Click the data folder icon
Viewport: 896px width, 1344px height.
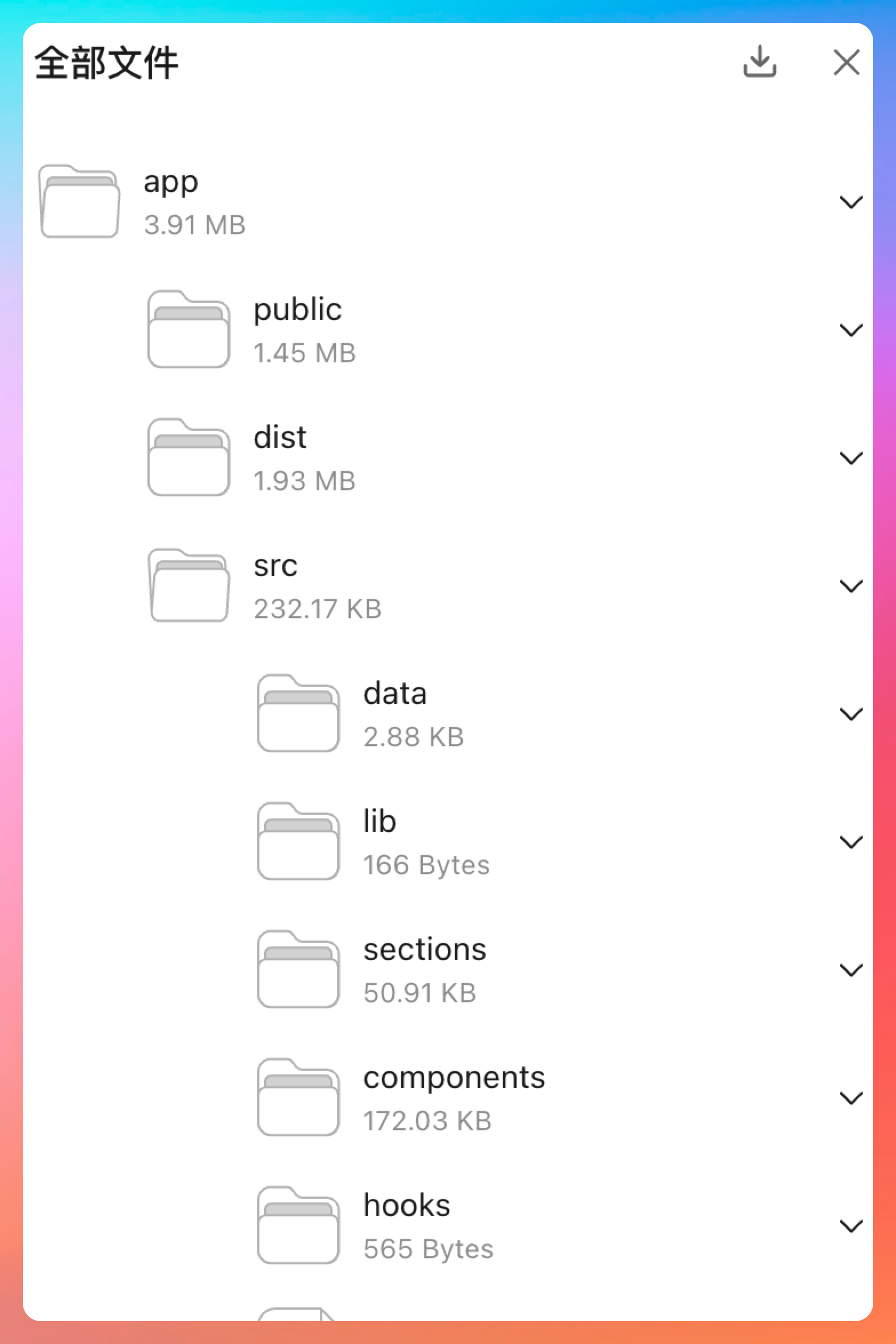point(298,714)
